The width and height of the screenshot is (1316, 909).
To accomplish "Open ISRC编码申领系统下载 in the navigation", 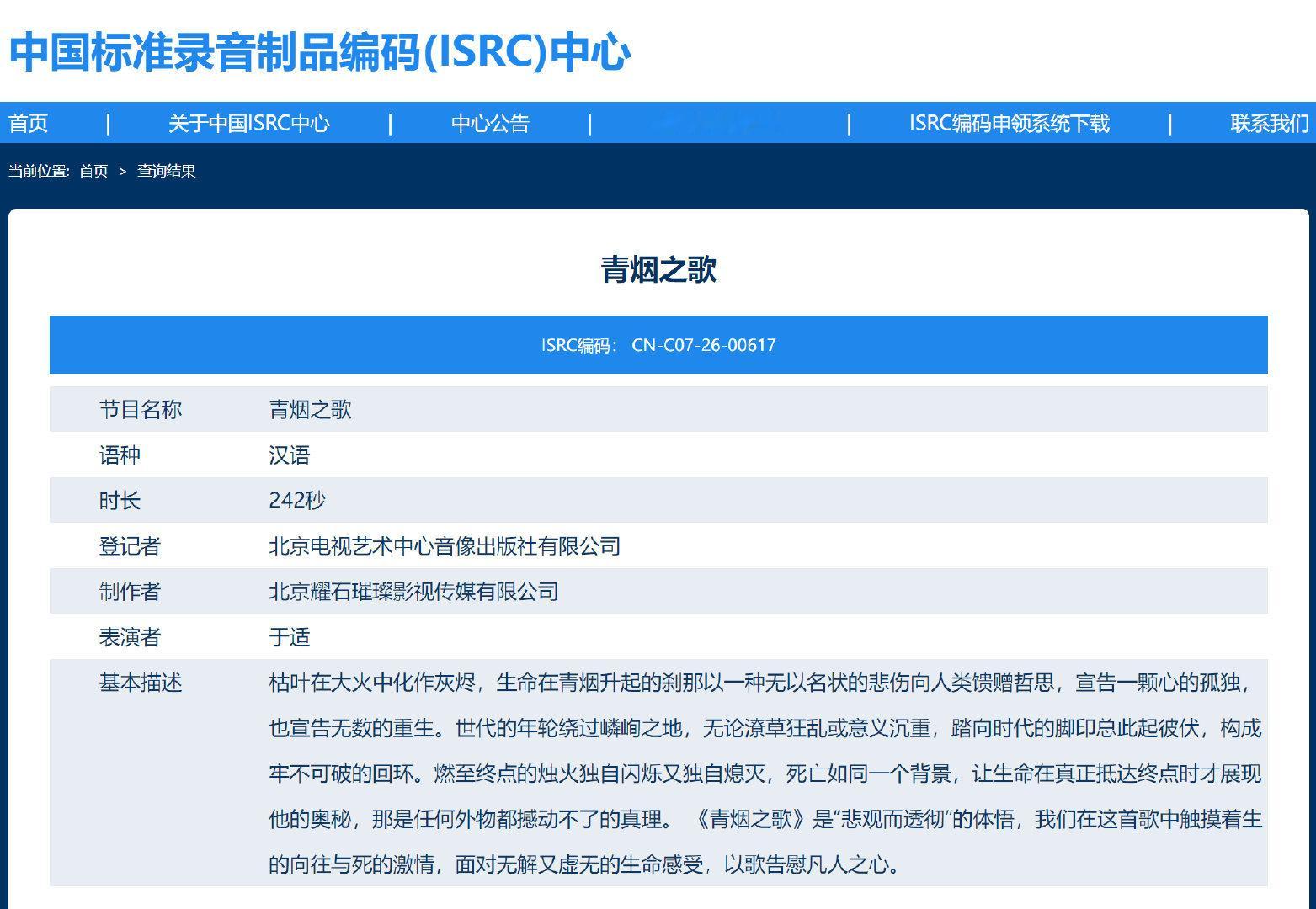I will coord(1009,124).
